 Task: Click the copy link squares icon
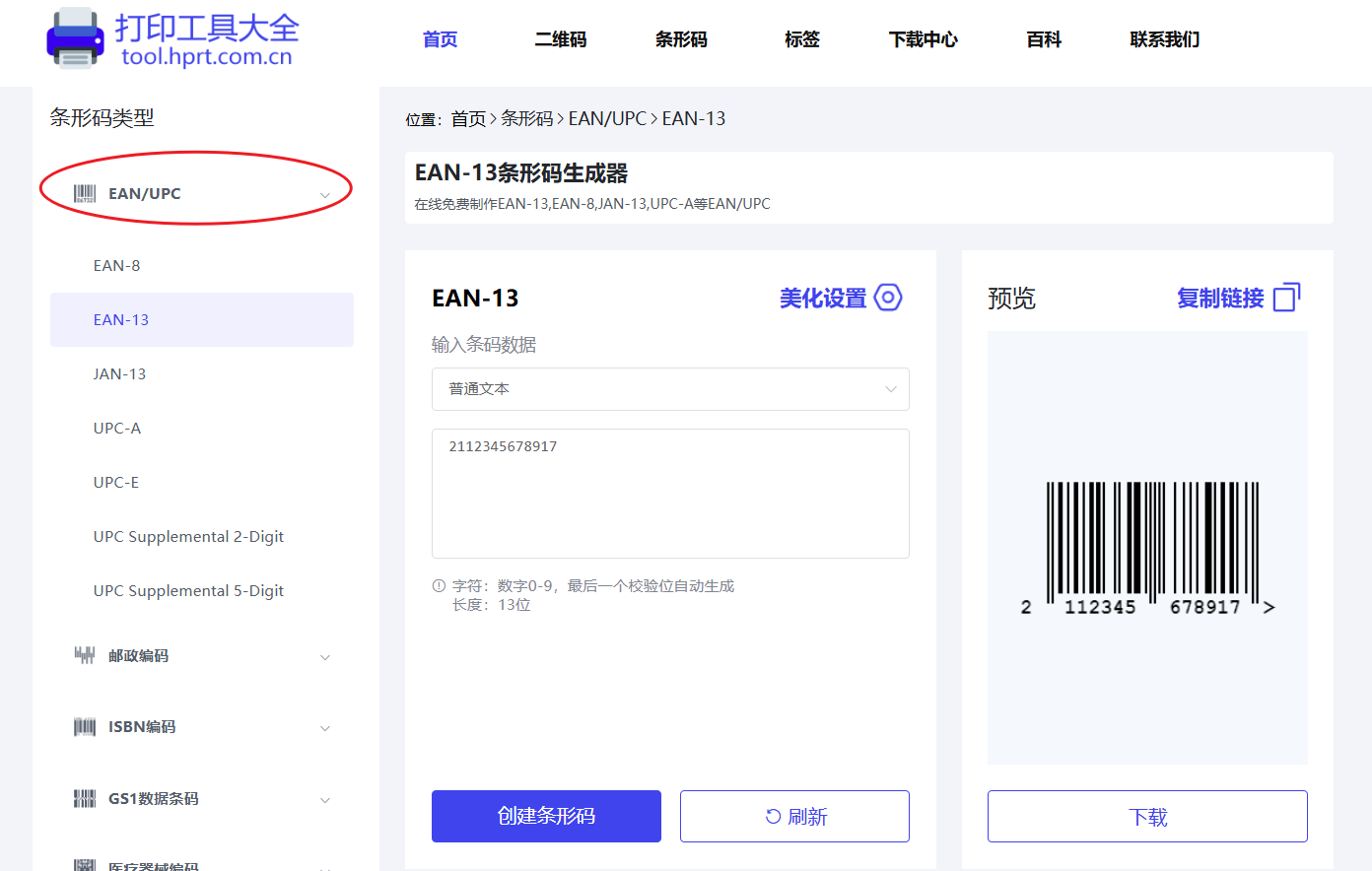pos(1287,297)
